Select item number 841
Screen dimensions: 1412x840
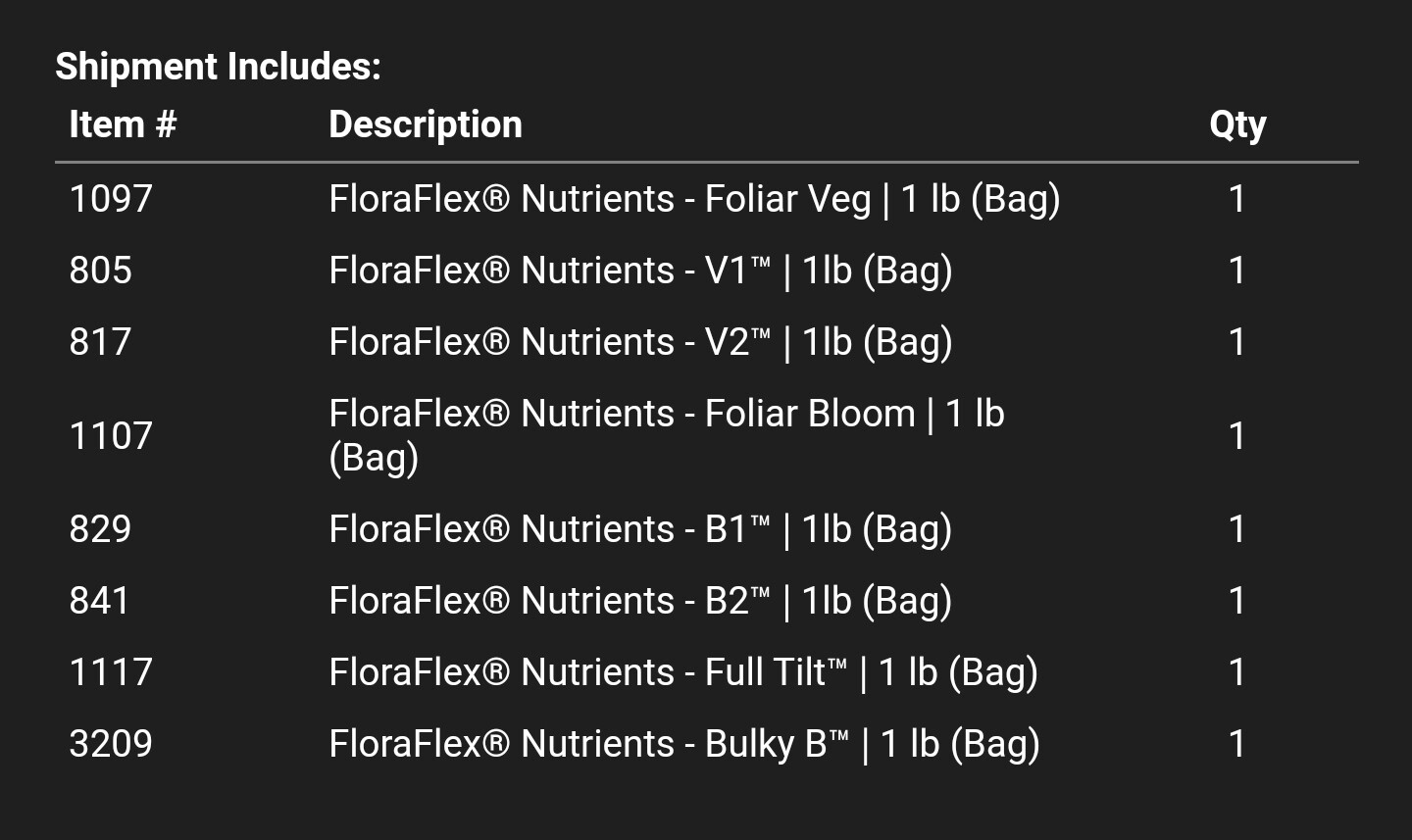[100, 601]
